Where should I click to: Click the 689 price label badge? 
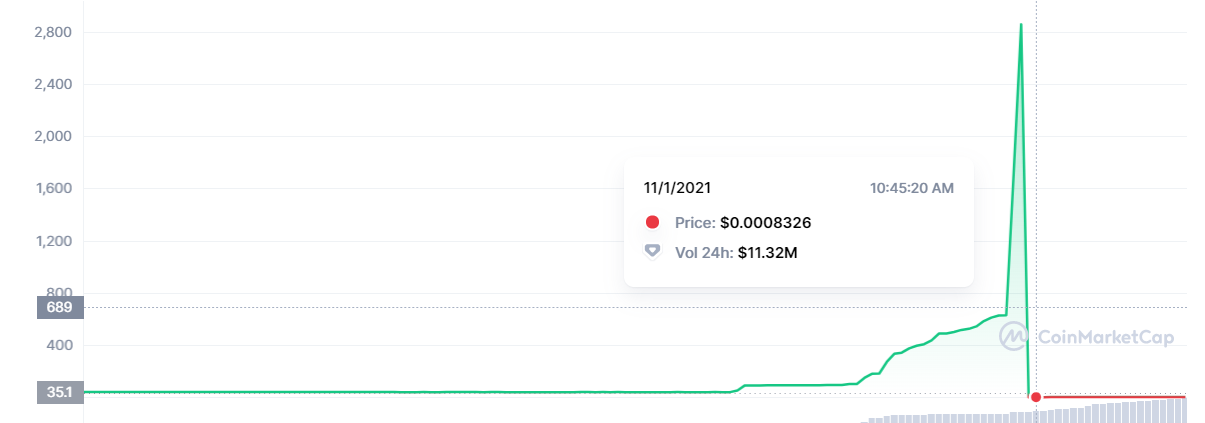pyautogui.click(x=60, y=307)
